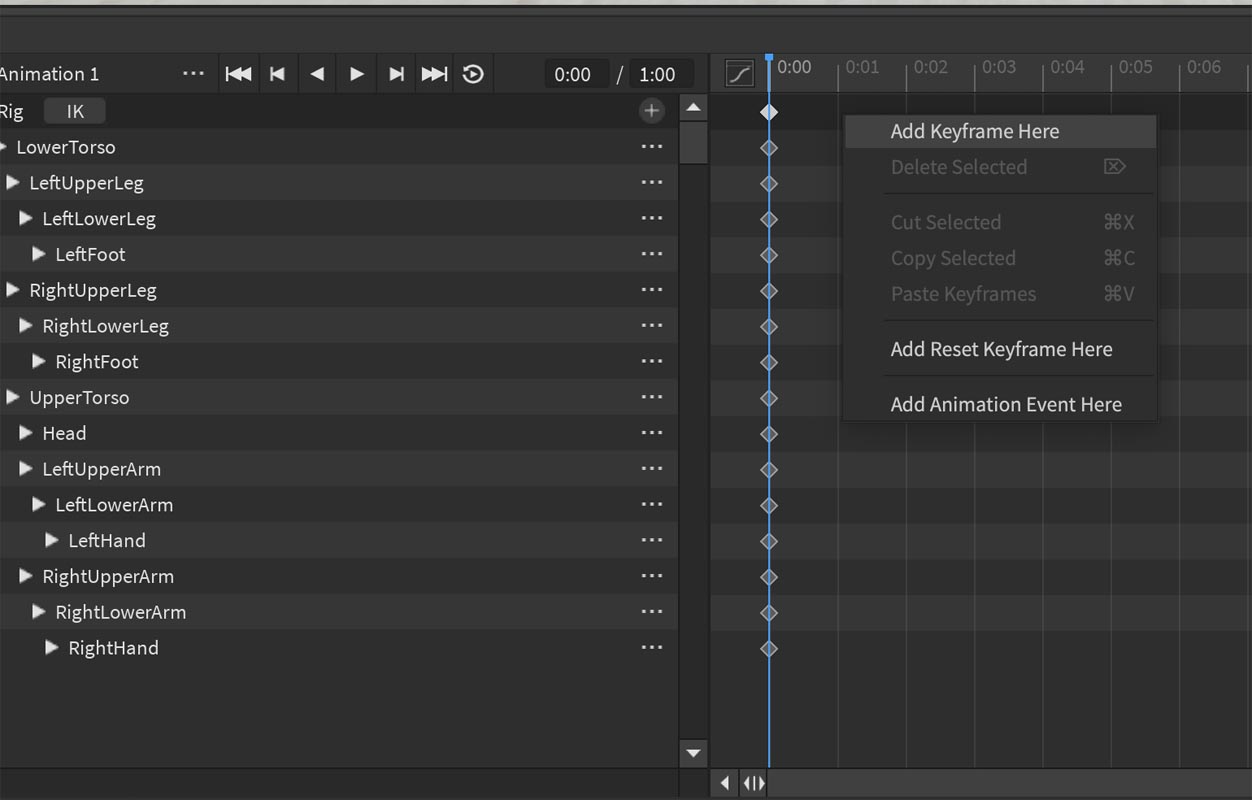Open LeftLowerLeg track options menu
This screenshot has height=800, width=1252.
pyautogui.click(x=652, y=218)
